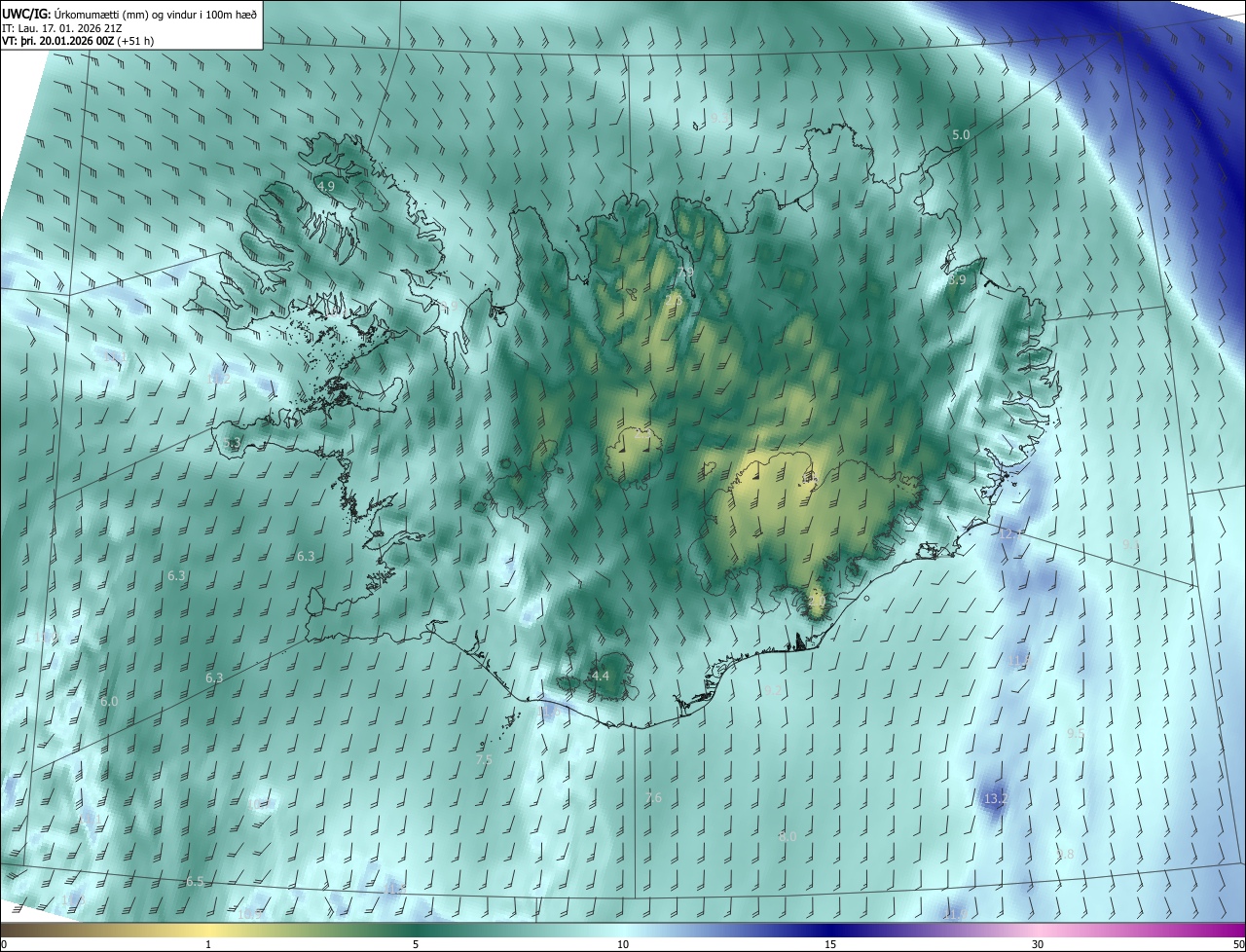Click the 10 tick on the color scale
1246x952 pixels.
click(623, 944)
